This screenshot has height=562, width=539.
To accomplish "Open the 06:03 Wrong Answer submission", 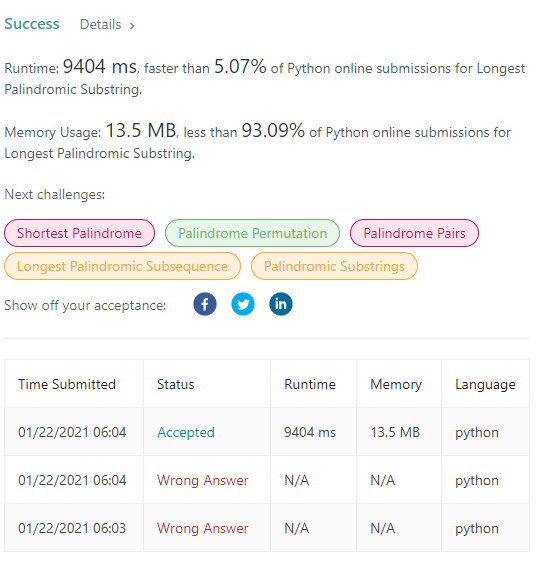I will (x=202, y=528).
